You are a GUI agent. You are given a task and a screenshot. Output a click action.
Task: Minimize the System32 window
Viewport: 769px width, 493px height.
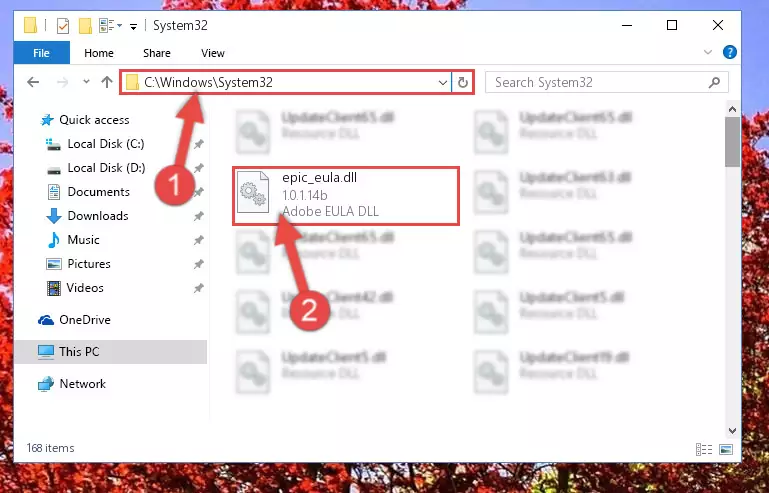tap(627, 25)
